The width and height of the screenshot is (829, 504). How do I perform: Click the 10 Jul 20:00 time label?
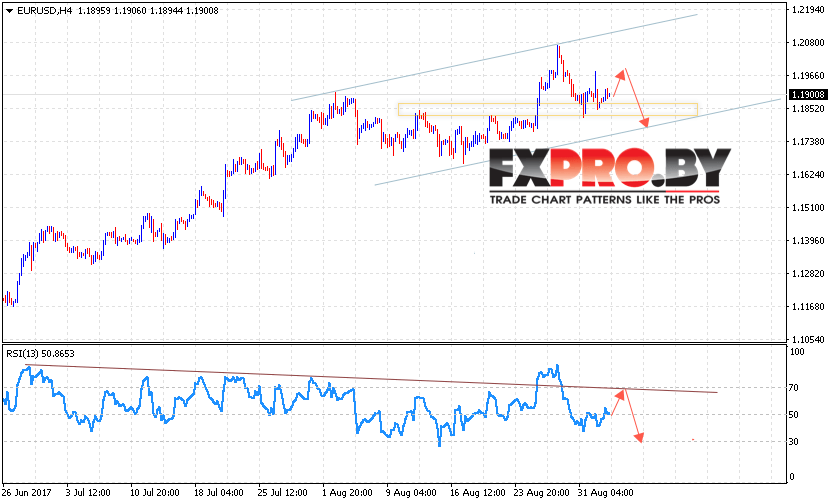click(154, 493)
